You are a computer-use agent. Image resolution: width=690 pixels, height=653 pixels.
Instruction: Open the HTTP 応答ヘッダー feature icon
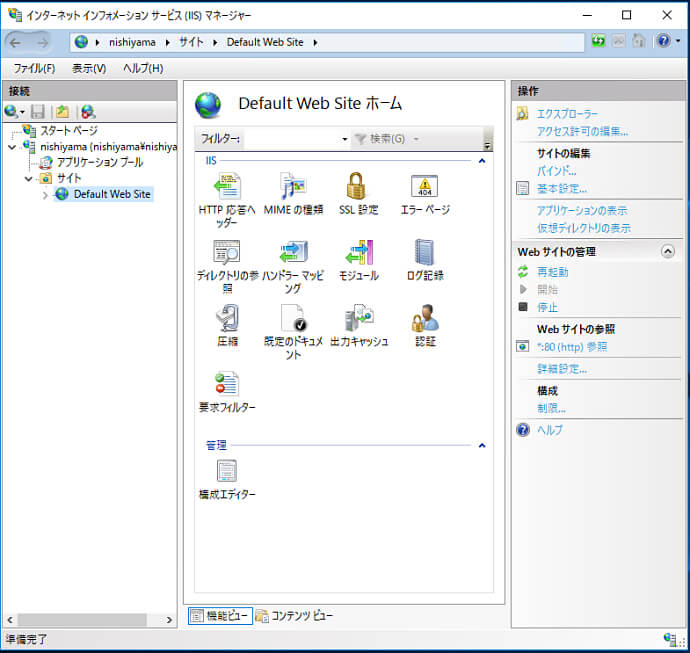(x=227, y=188)
